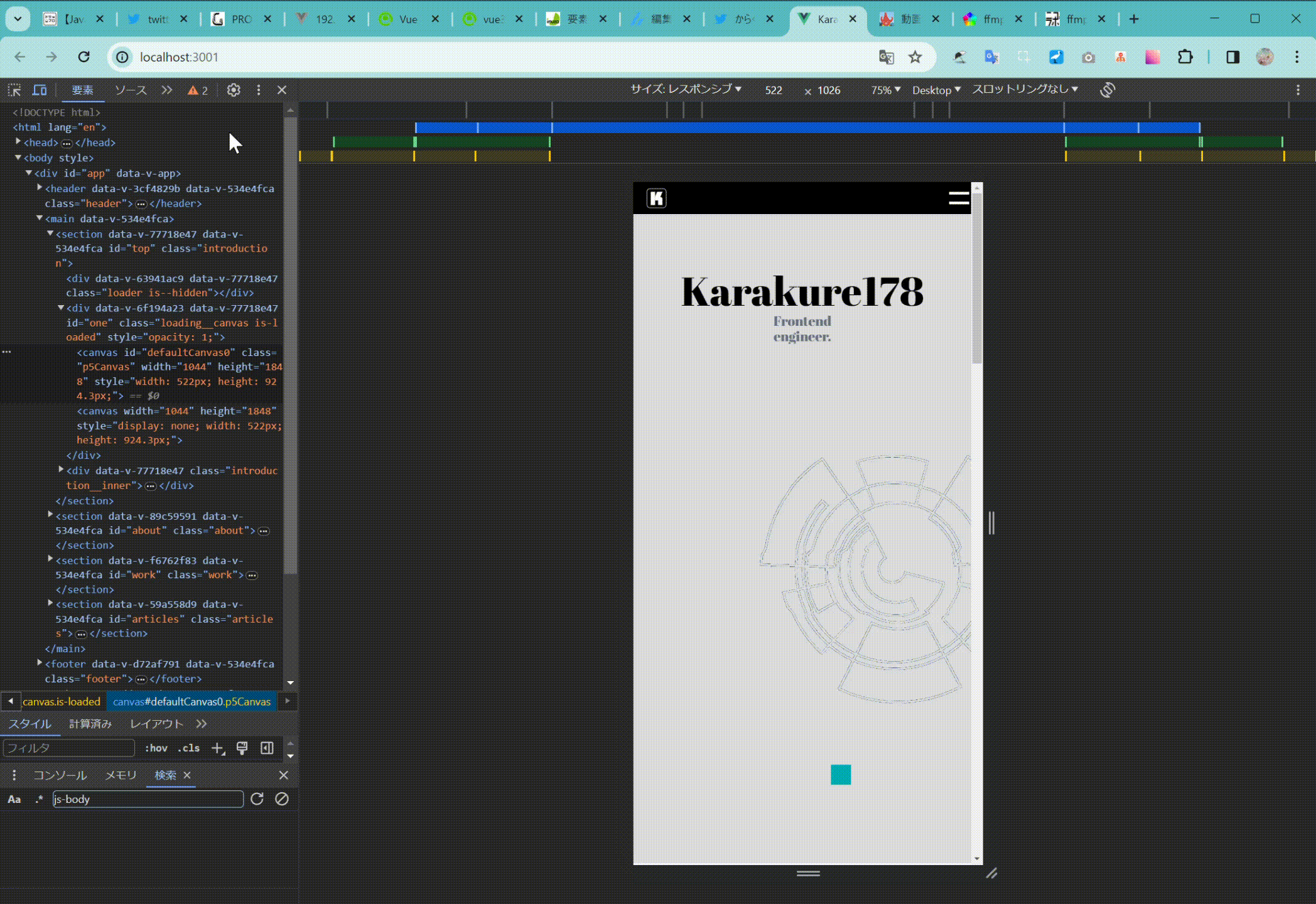
Task: Activate the inspect element picker icon
Action: 14,90
